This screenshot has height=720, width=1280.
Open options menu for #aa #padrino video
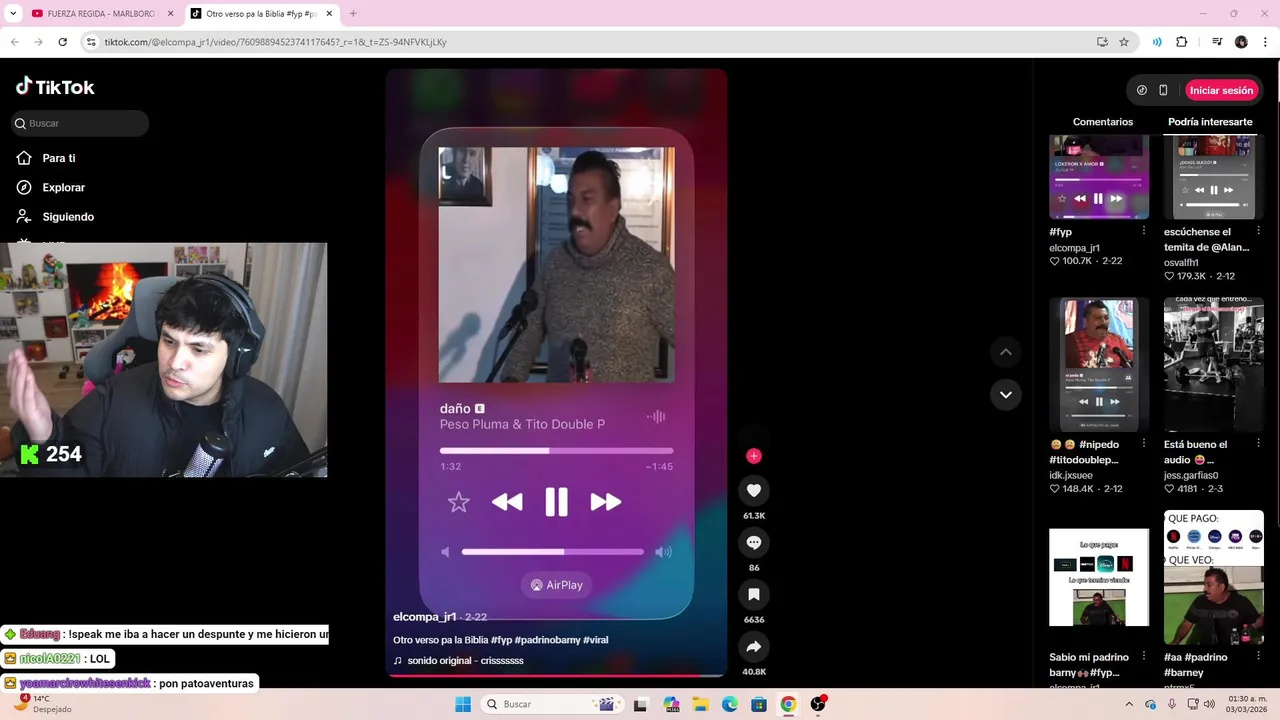(x=1259, y=657)
